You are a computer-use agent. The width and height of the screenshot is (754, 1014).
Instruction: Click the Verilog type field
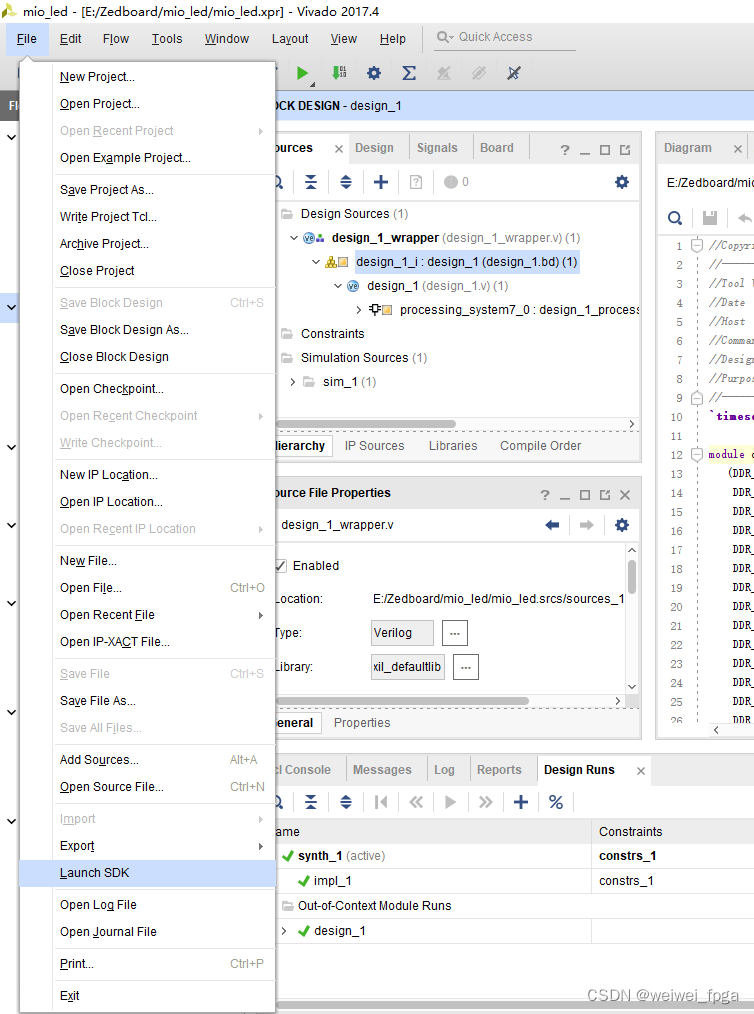coord(402,633)
